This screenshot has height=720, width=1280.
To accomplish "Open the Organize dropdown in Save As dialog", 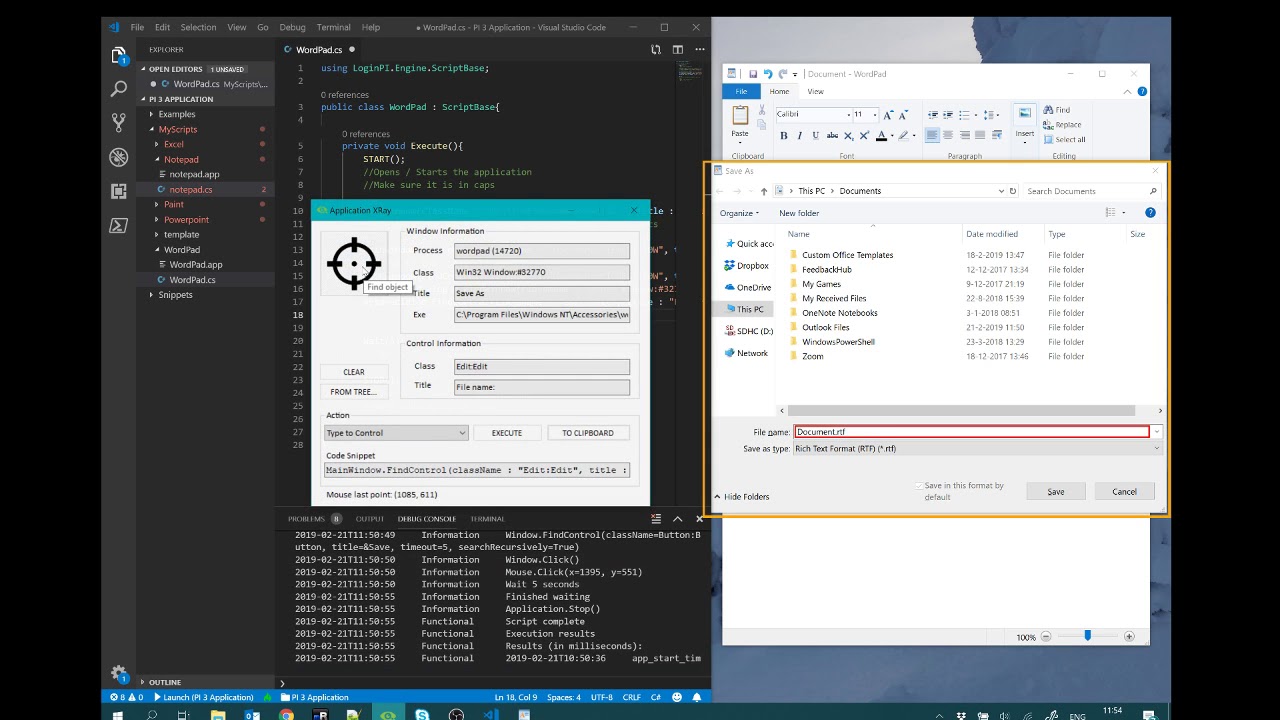I will click(x=740, y=213).
